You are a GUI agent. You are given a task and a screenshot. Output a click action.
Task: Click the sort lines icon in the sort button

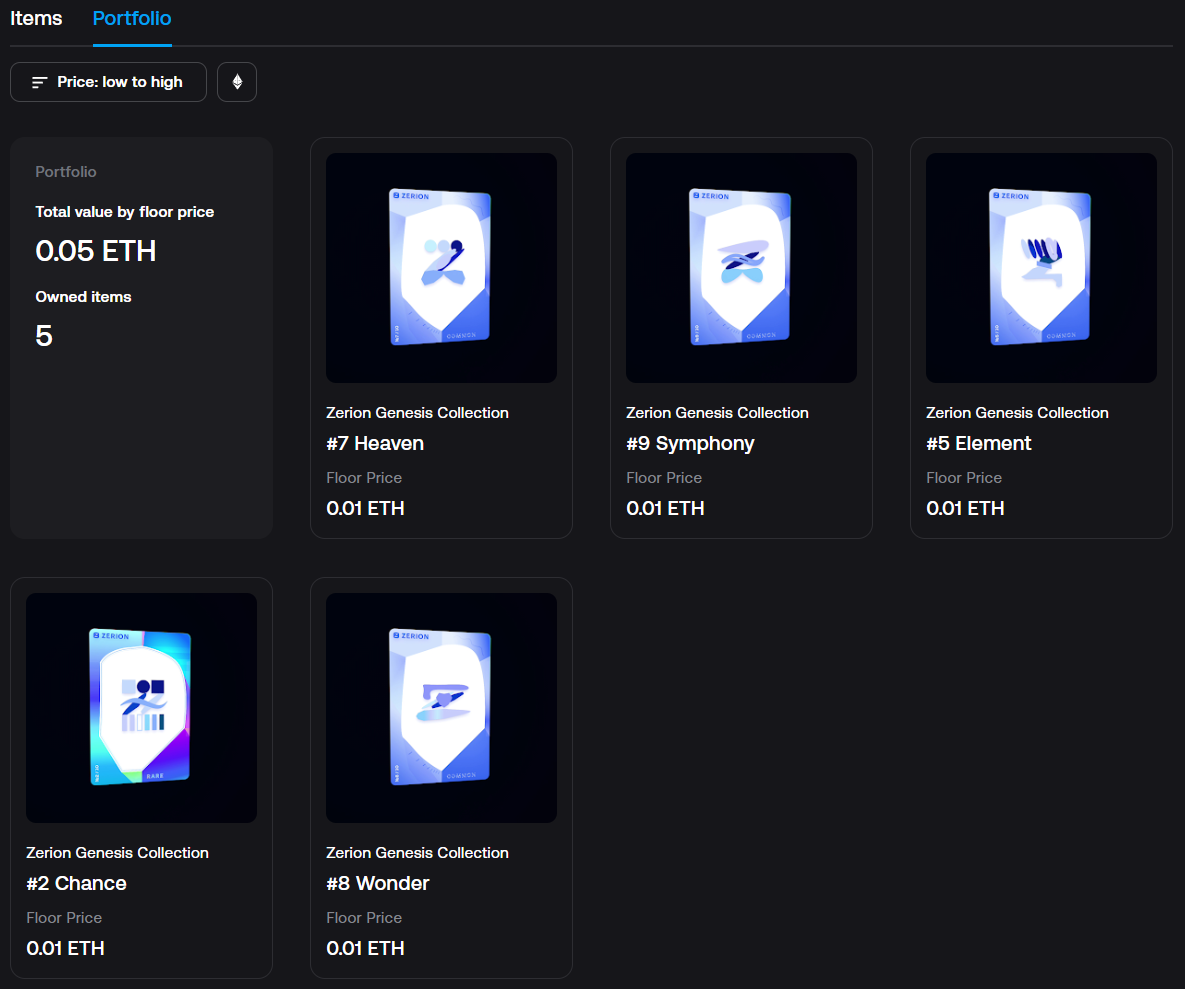(x=38, y=82)
